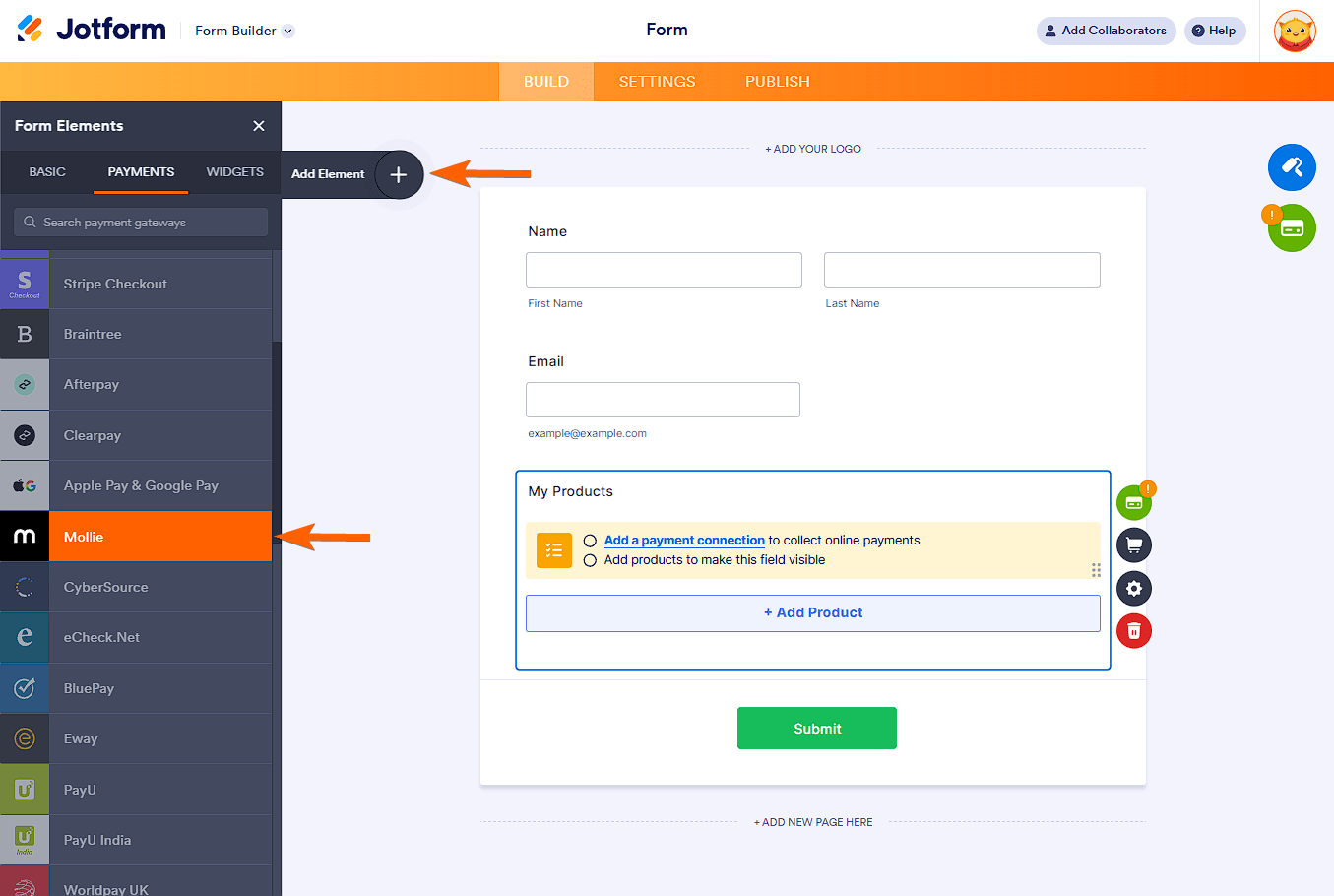Click the Last Name input box
The height and width of the screenshot is (896, 1334).
click(x=962, y=270)
